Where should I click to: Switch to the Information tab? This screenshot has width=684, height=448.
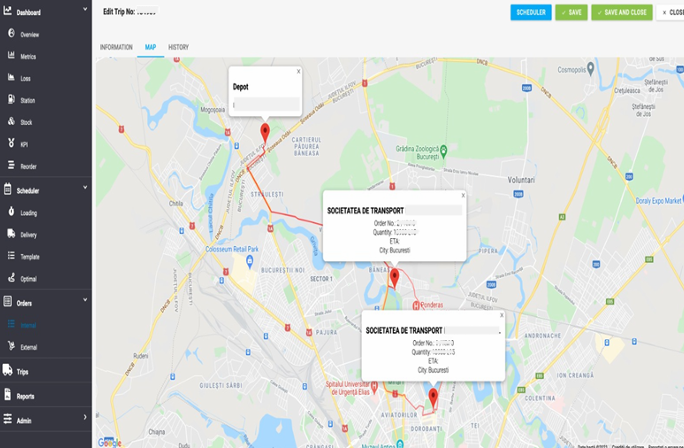116,47
